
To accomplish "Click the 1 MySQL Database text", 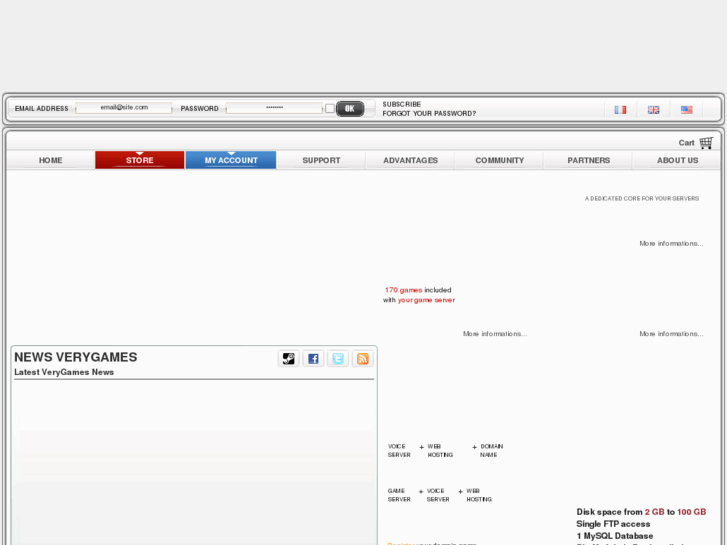I will (614, 536).
